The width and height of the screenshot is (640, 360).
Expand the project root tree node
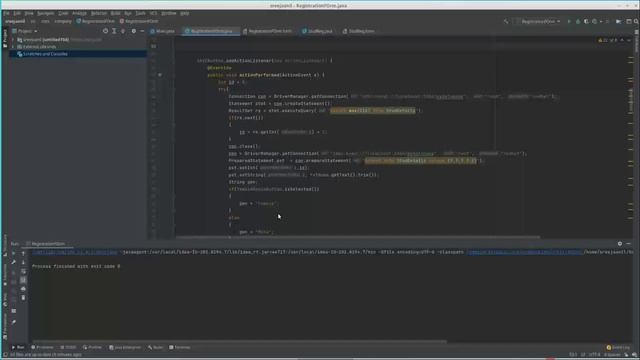click(13, 40)
